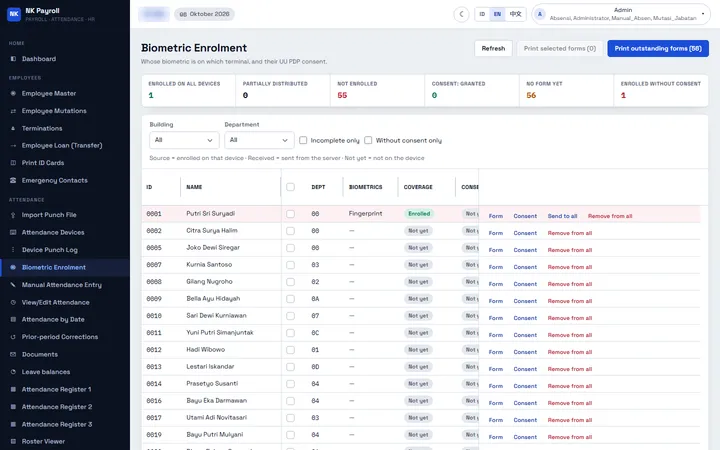Click the Refresh button

pos(493,48)
